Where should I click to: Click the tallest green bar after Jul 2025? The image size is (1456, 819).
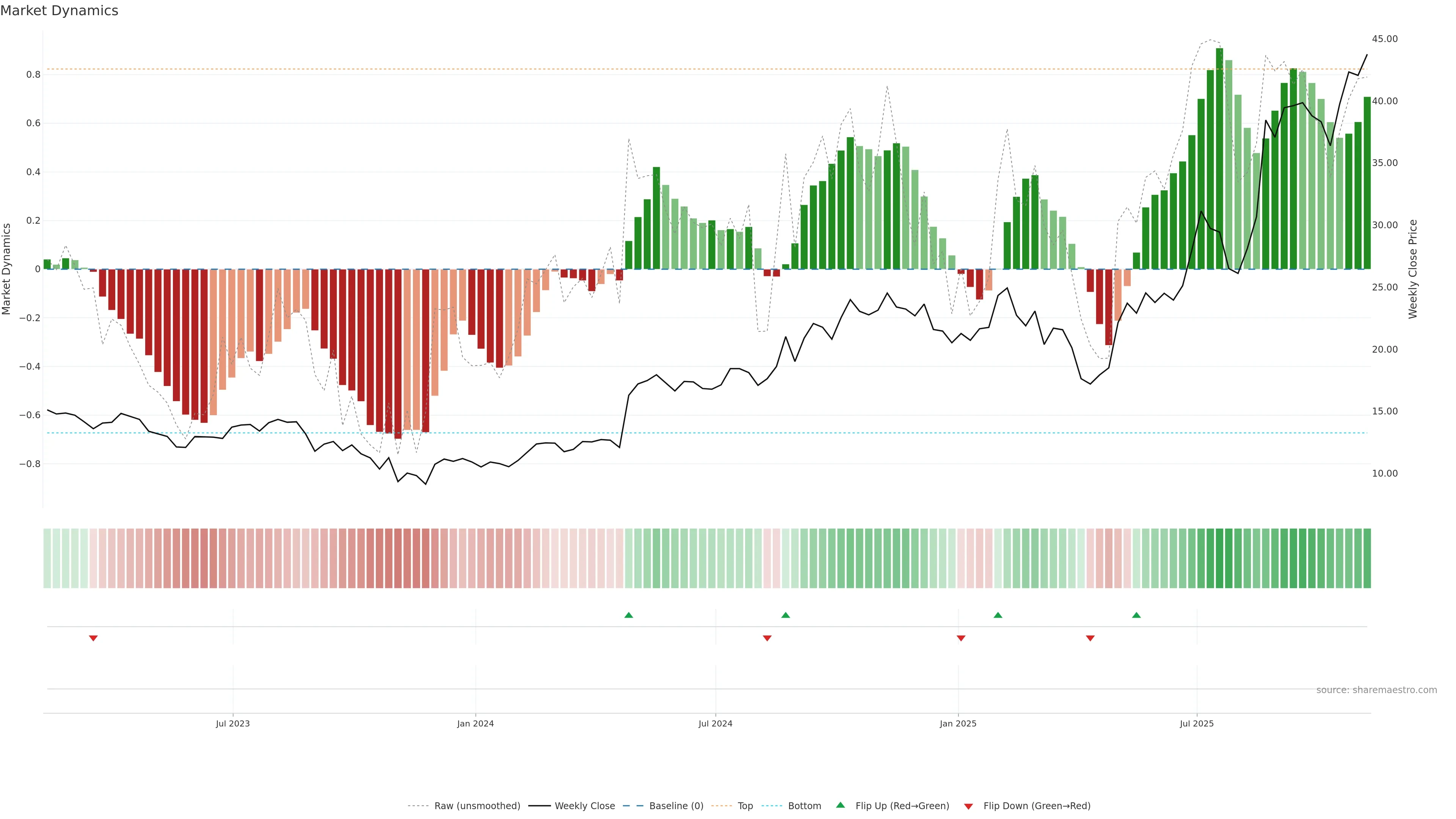tap(1219, 158)
